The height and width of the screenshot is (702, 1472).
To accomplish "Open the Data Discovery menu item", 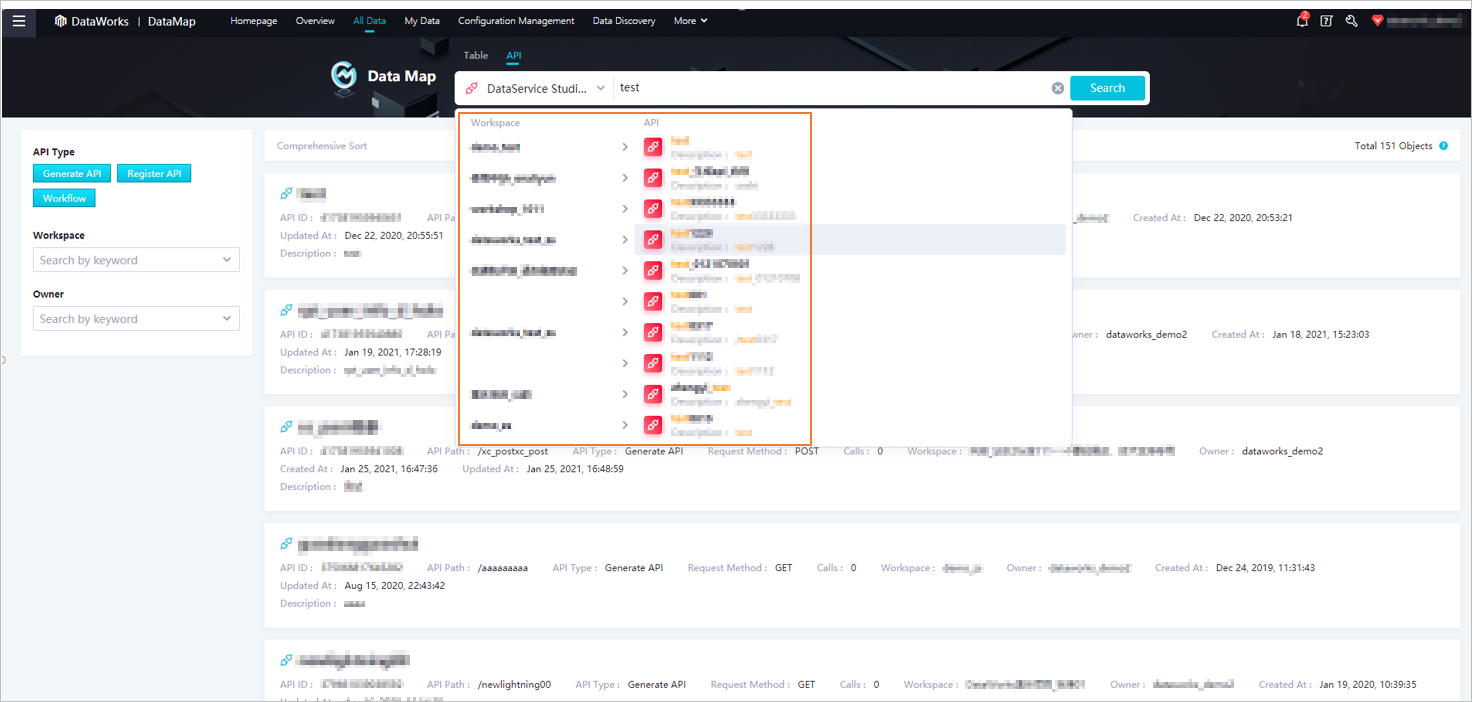I will point(624,21).
